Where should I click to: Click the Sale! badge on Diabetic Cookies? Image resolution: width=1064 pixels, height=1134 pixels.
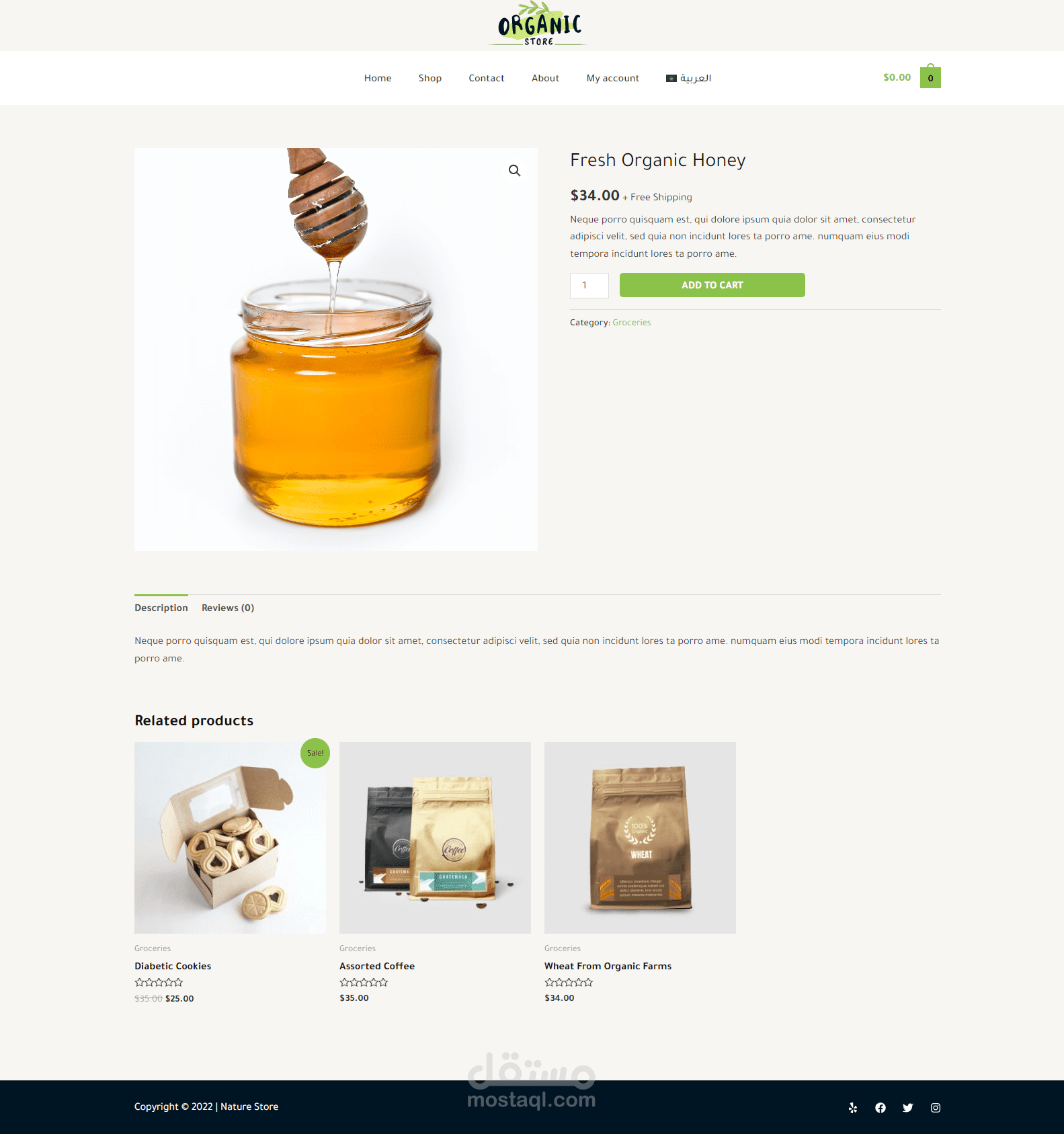point(315,753)
